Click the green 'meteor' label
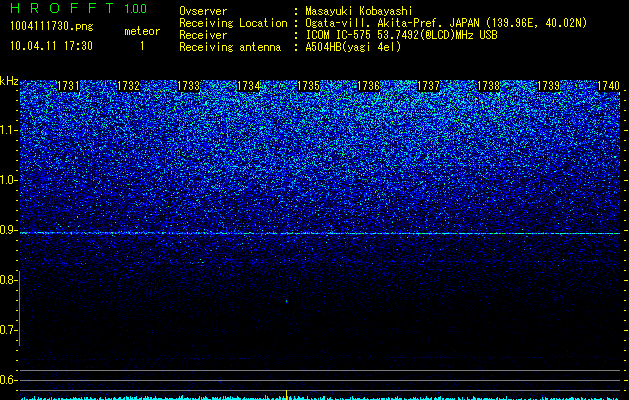 (x=142, y=31)
